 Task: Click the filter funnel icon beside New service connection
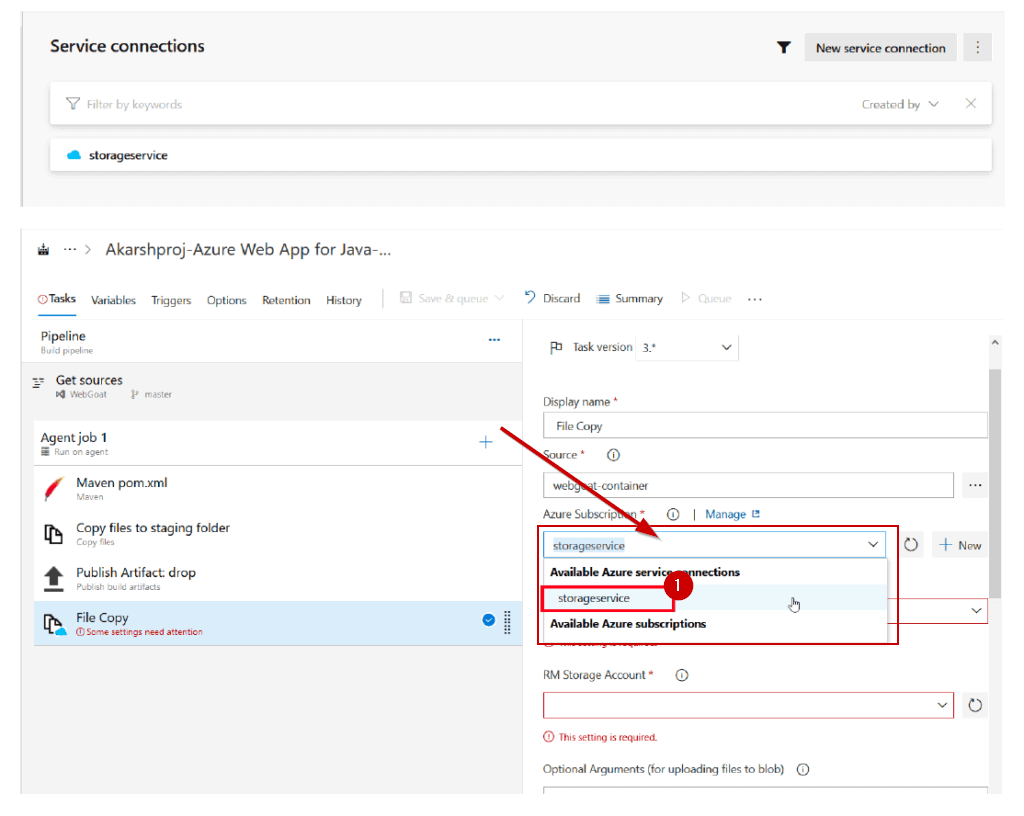(784, 47)
